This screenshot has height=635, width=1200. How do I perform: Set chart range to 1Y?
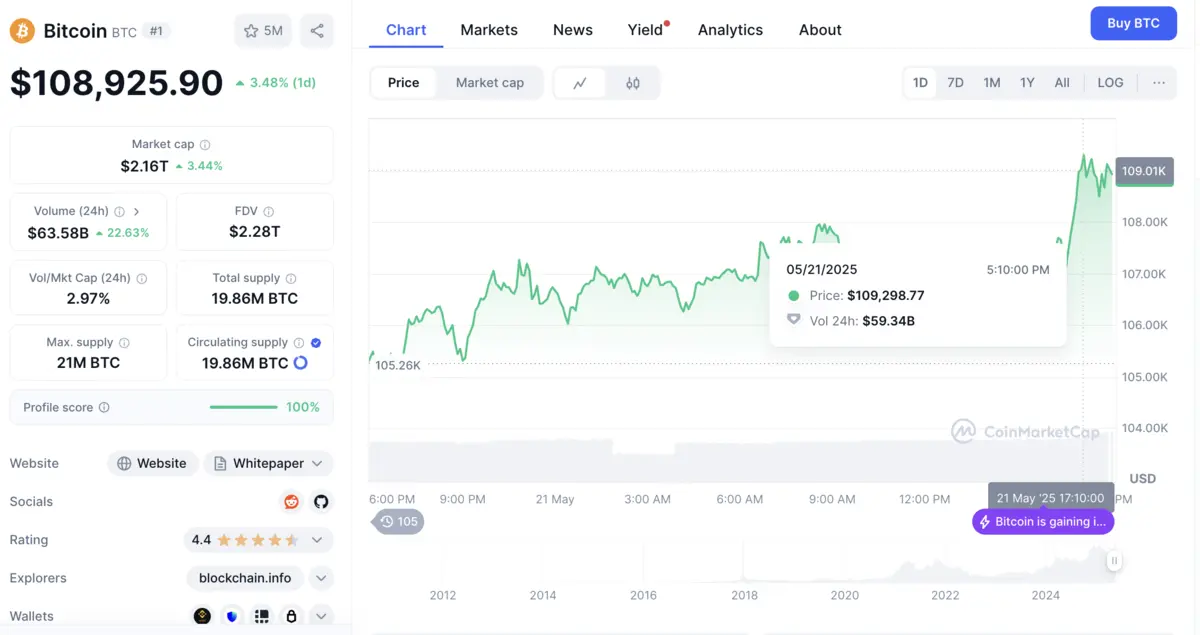1027,83
